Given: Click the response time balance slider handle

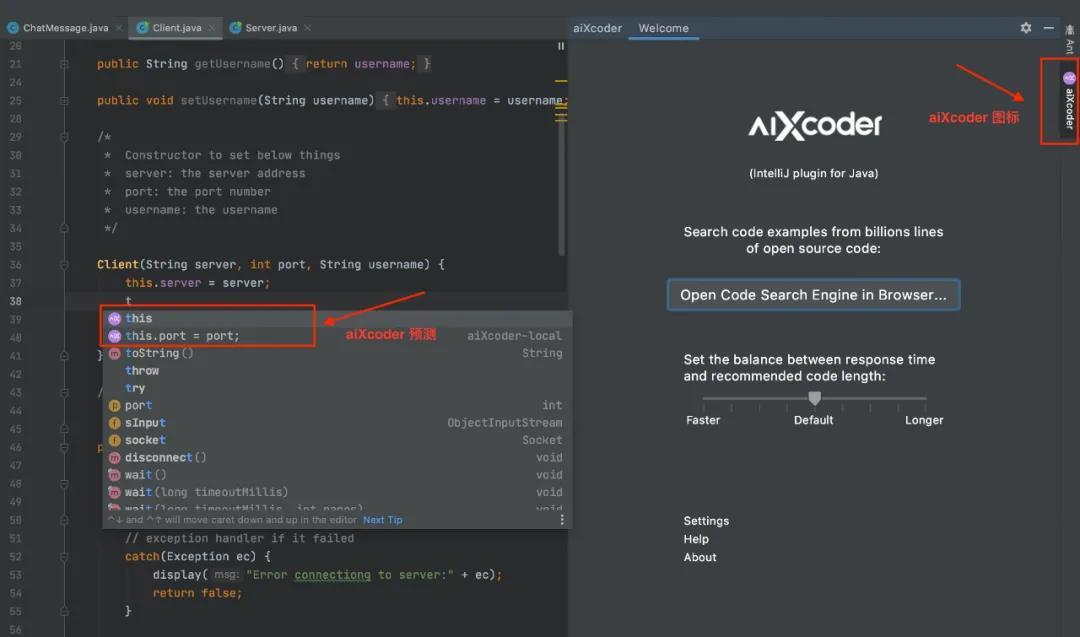Looking at the screenshot, I should [814, 398].
